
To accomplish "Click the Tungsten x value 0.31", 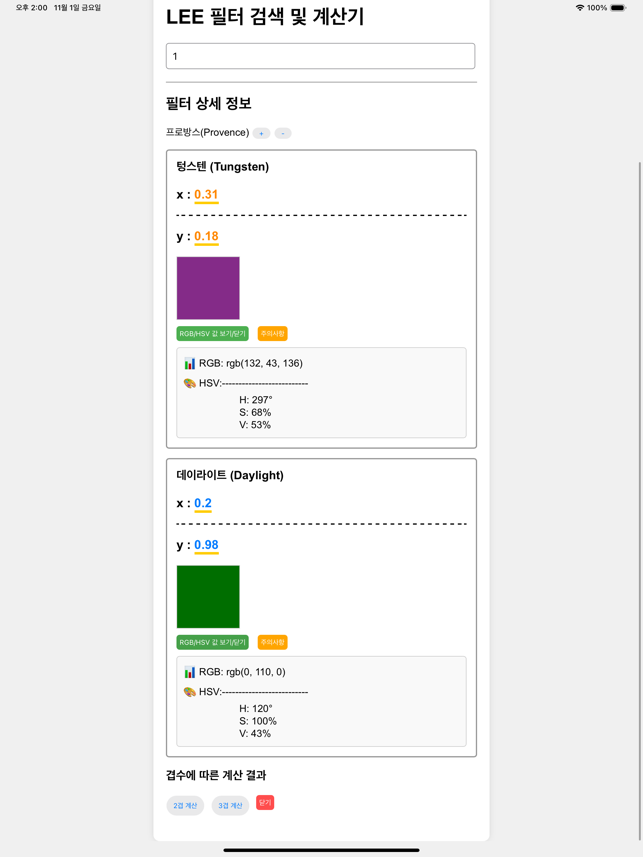I will click(x=206, y=195).
